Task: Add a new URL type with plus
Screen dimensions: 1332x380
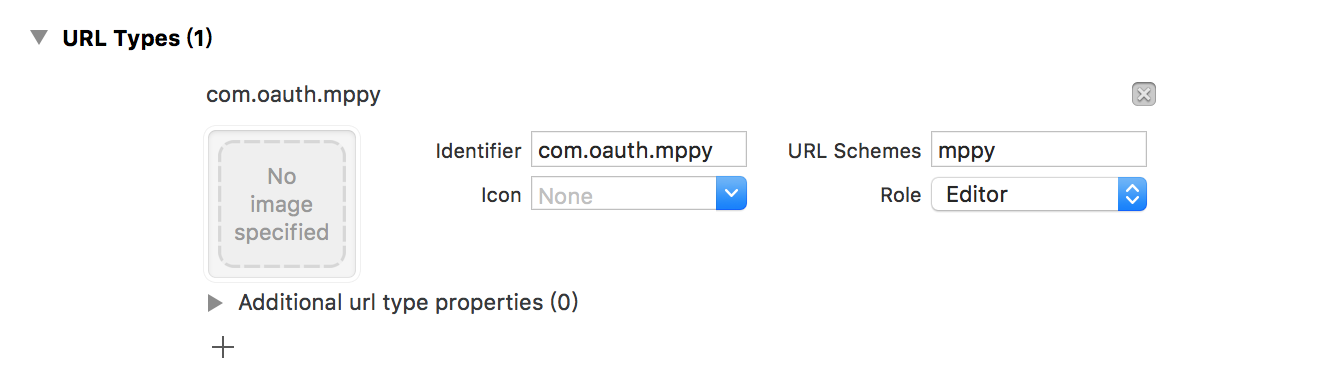Action: coord(223,347)
